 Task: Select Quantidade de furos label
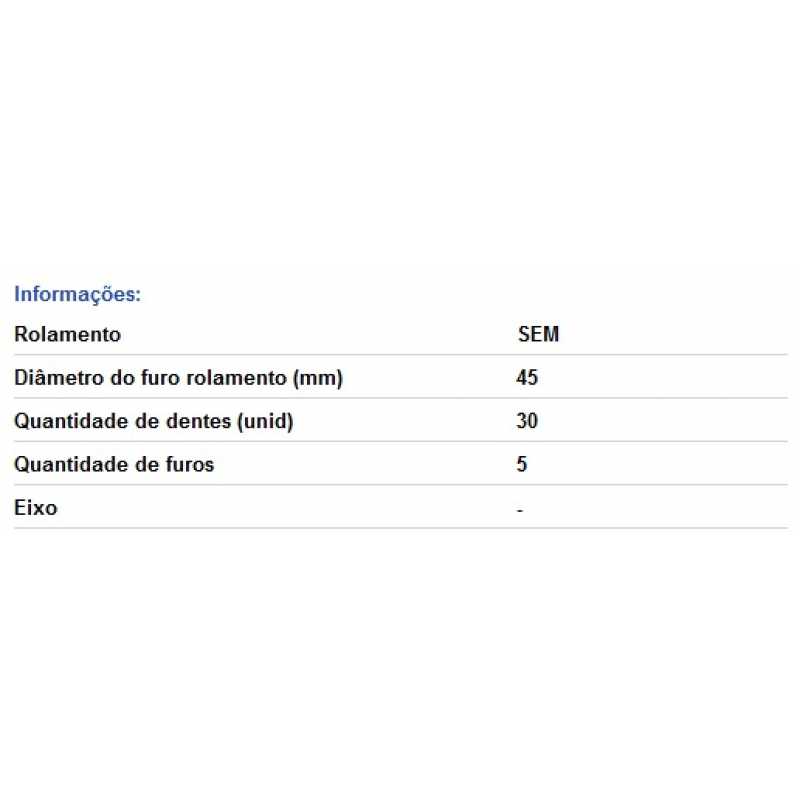[114, 464]
